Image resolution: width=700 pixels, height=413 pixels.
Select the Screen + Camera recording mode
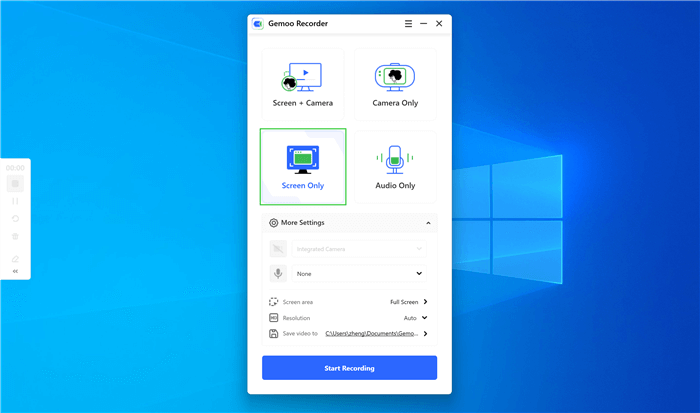[x=303, y=84]
